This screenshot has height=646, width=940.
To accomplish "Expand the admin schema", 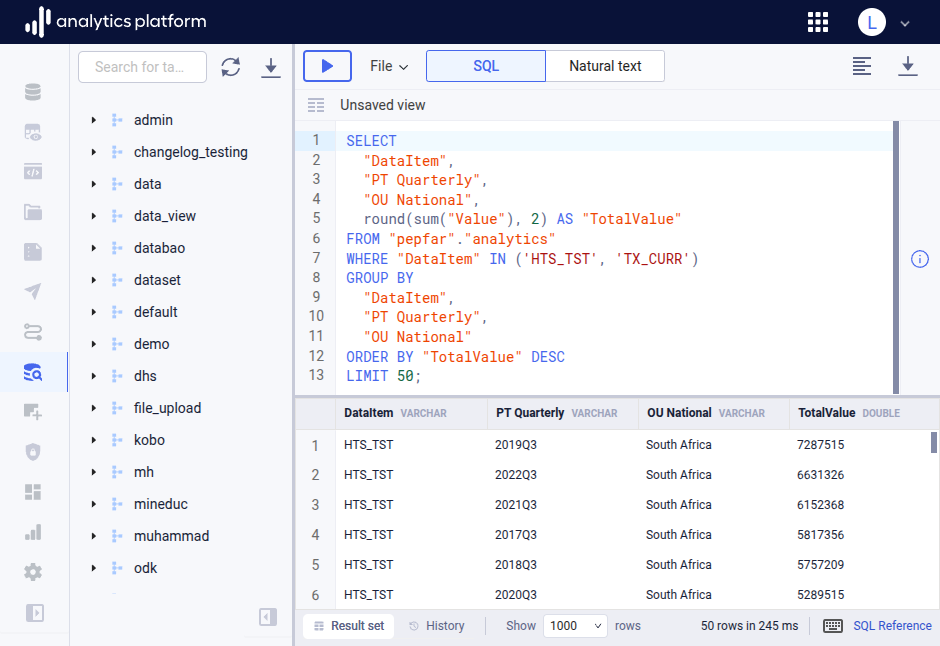I will [94, 120].
